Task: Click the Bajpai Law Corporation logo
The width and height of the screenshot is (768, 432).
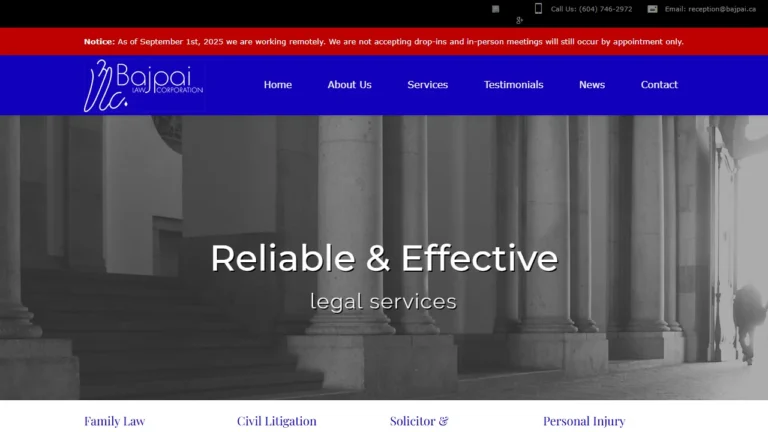Action: (143, 86)
